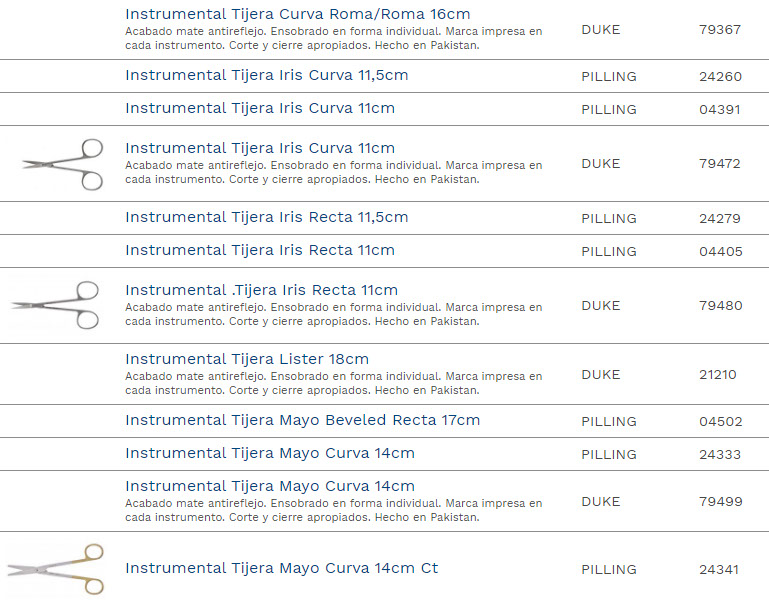Image resolution: width=769 pixels, height=606 pixels.
Task: Click the Iris Recta 11cm scissors thumbnail
Action: (x=55, y=305)
